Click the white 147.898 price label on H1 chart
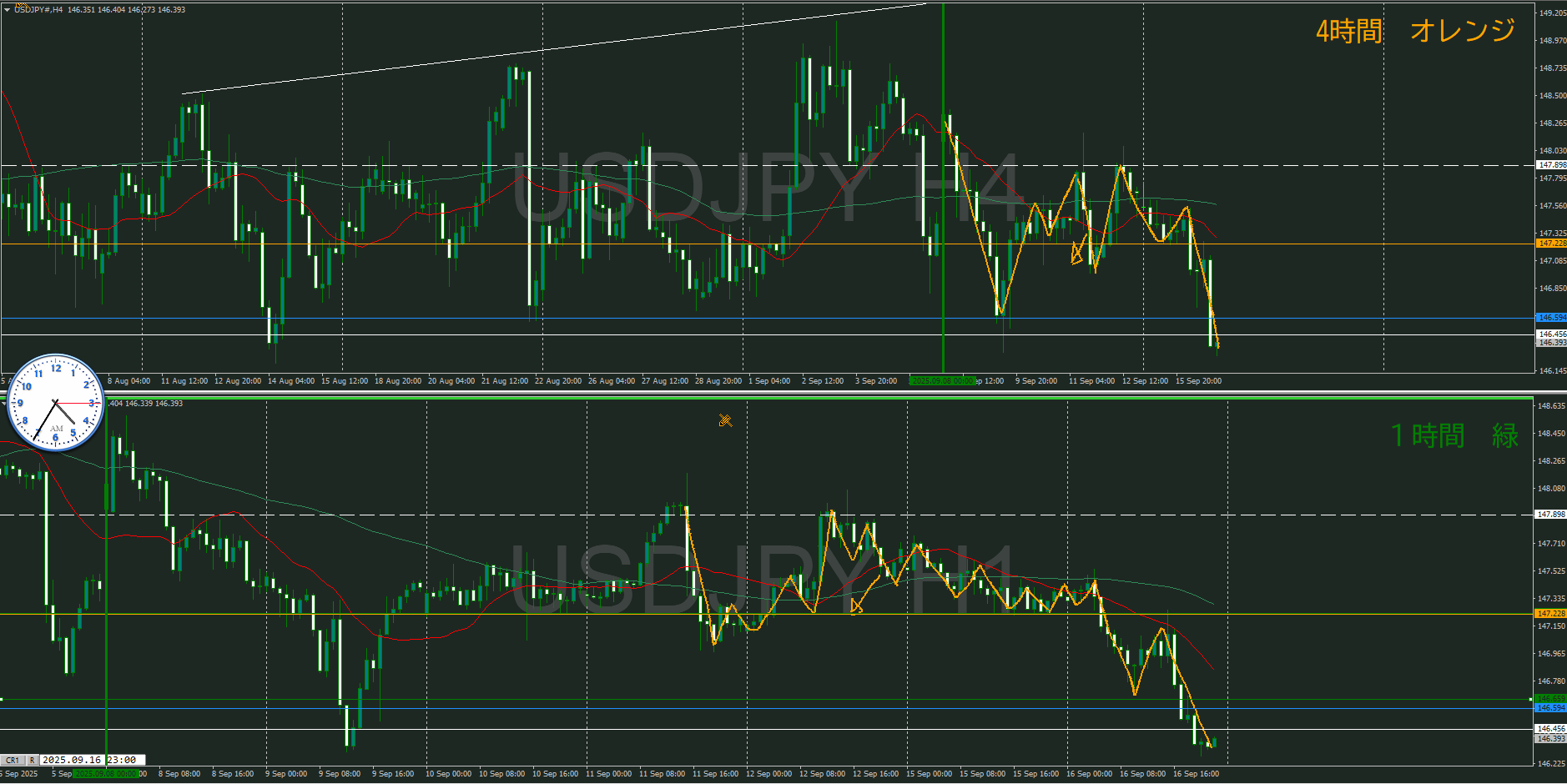This screenshot has width=1567, height=784. point(1551,515)
